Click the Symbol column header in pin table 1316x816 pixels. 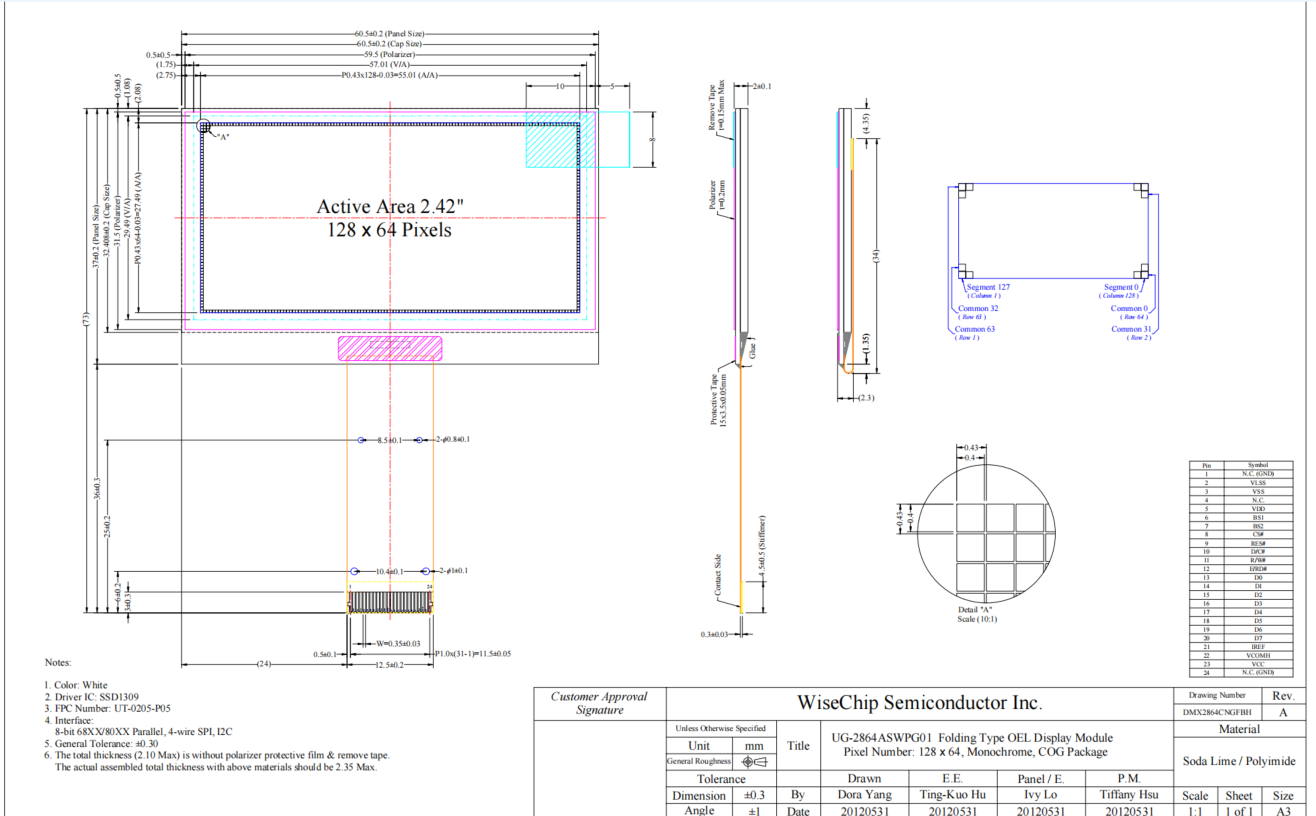pyautogui.click(x=1258, y=466)
